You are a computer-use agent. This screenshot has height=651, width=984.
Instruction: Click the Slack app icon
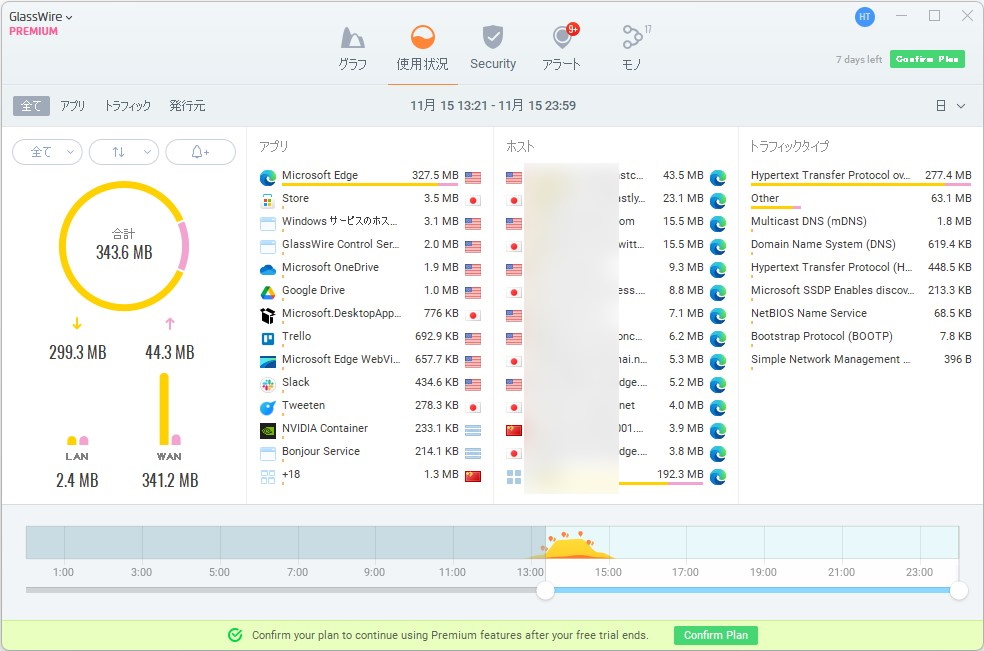point(268,385)
